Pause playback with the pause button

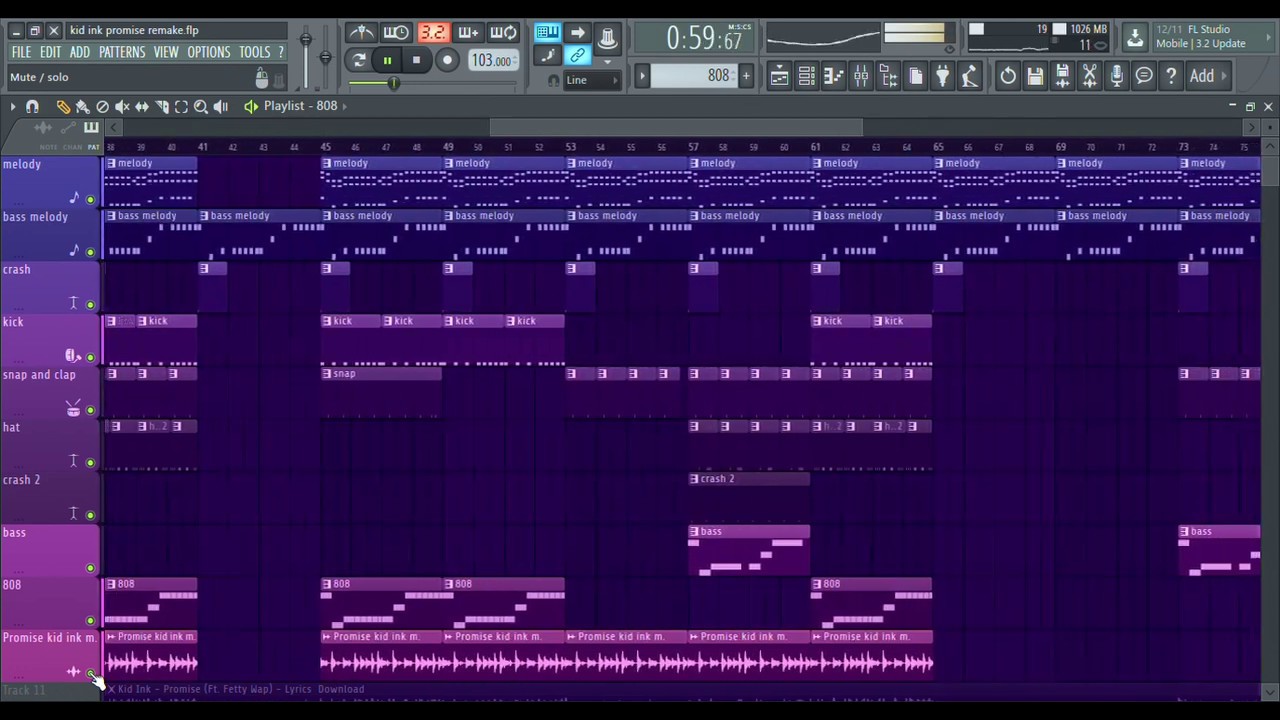(387, 60)
